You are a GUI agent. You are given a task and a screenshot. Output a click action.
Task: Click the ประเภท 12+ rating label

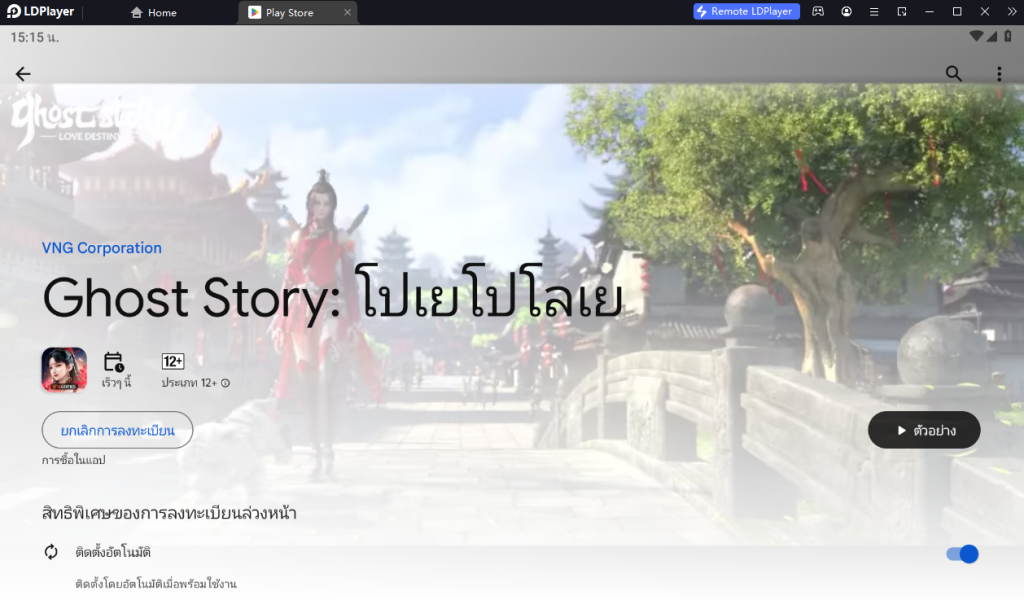point(189,383)
